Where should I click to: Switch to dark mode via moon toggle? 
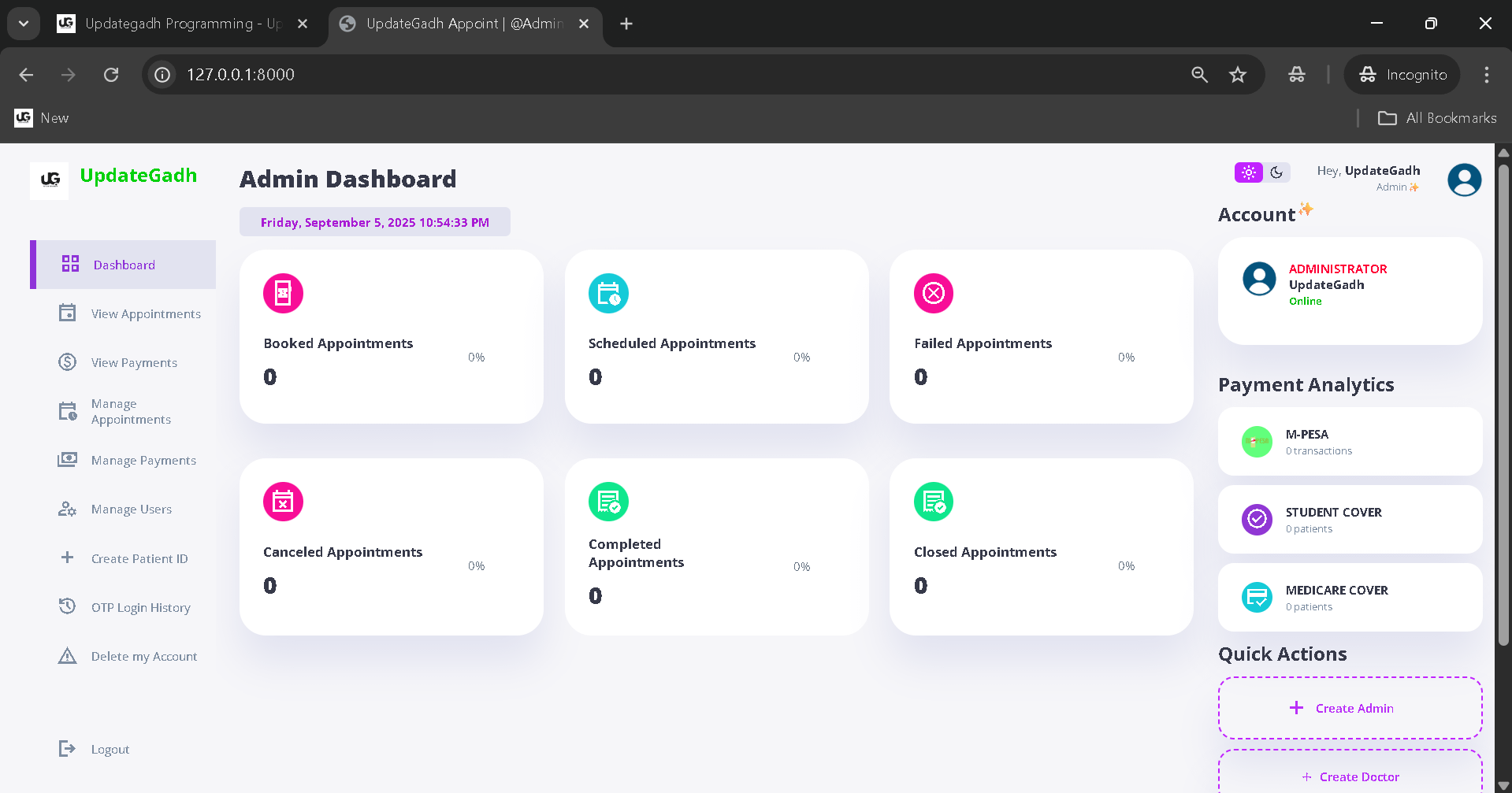coord(1276,172)
